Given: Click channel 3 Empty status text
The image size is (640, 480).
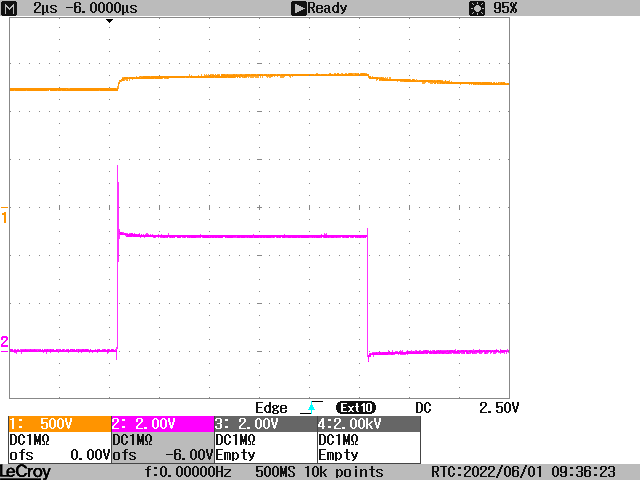Looking at the screenshot, I should click(236, 455).
